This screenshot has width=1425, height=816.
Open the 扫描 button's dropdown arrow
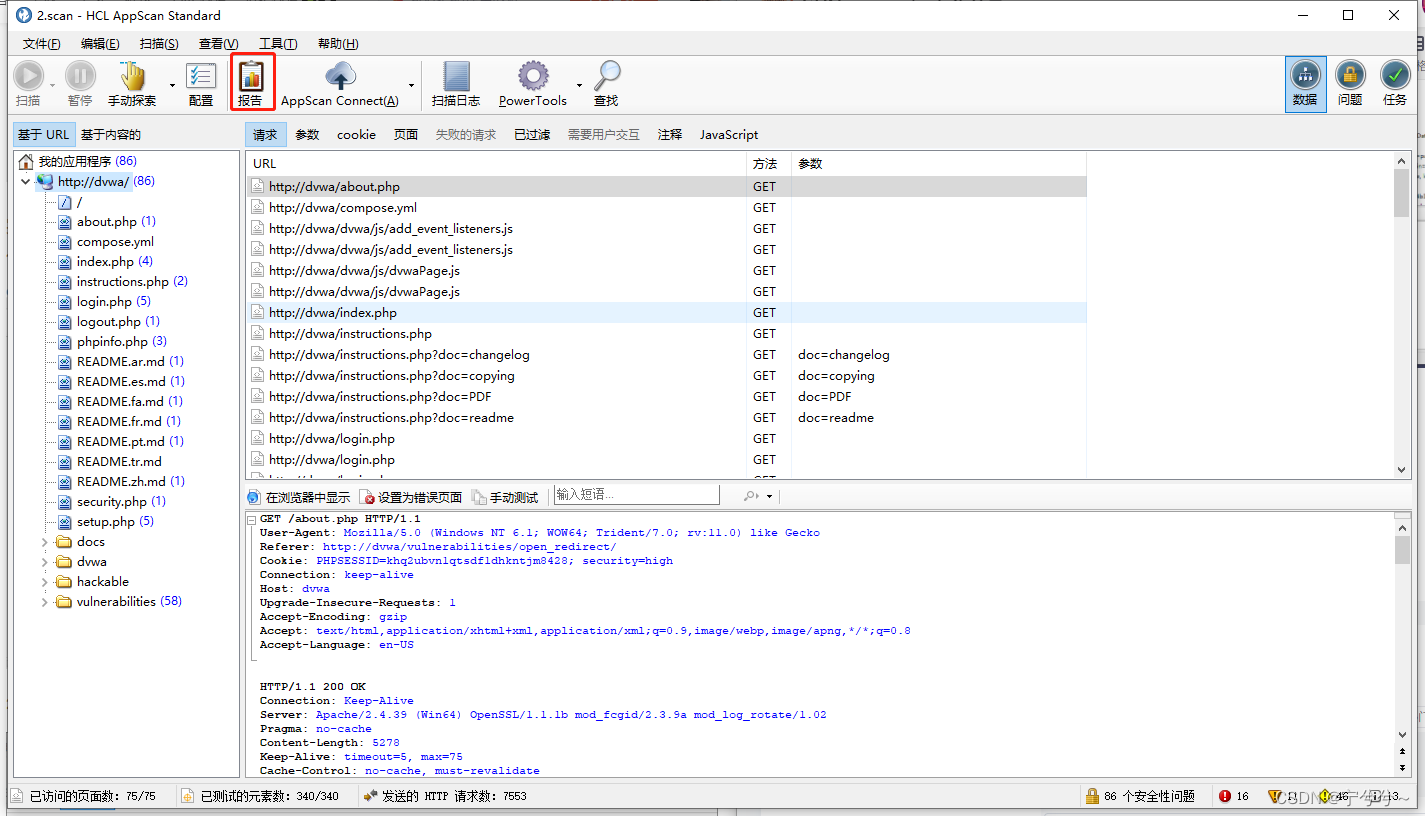pos(53,85)
